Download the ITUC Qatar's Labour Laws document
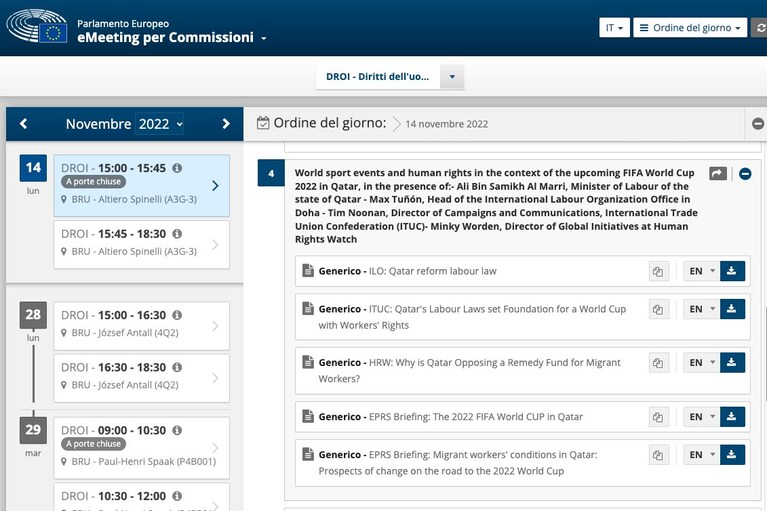767x511 pixels. [x=732, y=309]
